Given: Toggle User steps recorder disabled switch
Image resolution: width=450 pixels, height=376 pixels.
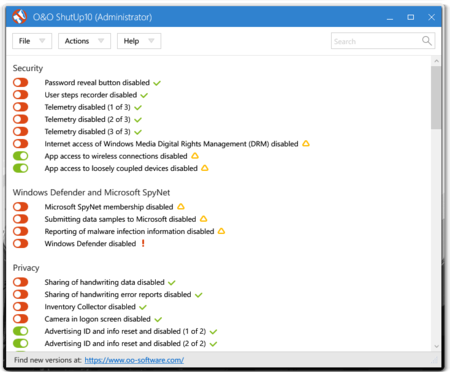Looking at the screenshot, I should [x=21, y=95].
